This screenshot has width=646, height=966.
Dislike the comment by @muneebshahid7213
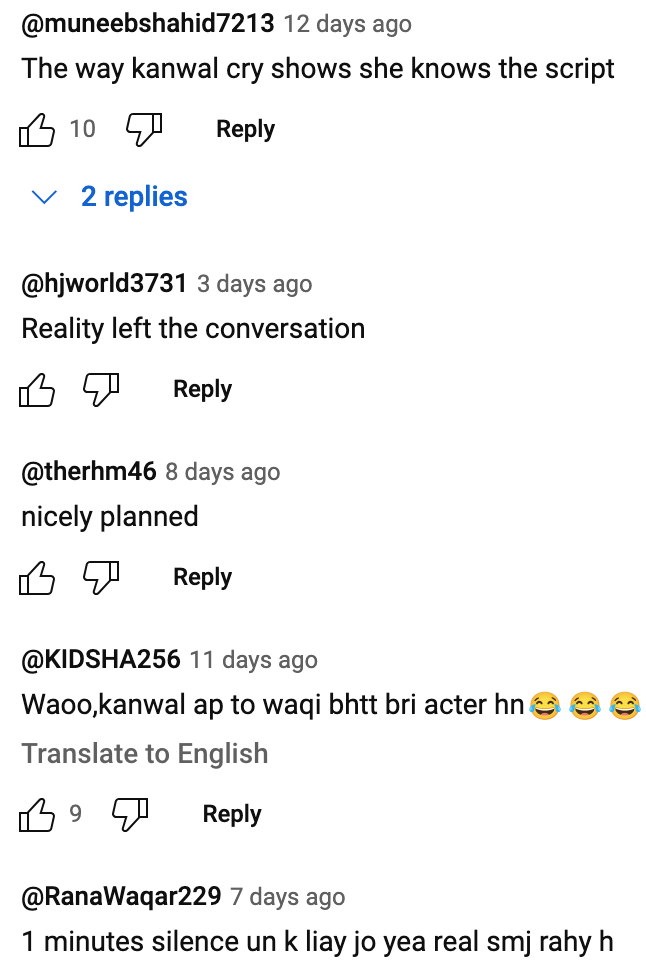(x=144, y=129)
